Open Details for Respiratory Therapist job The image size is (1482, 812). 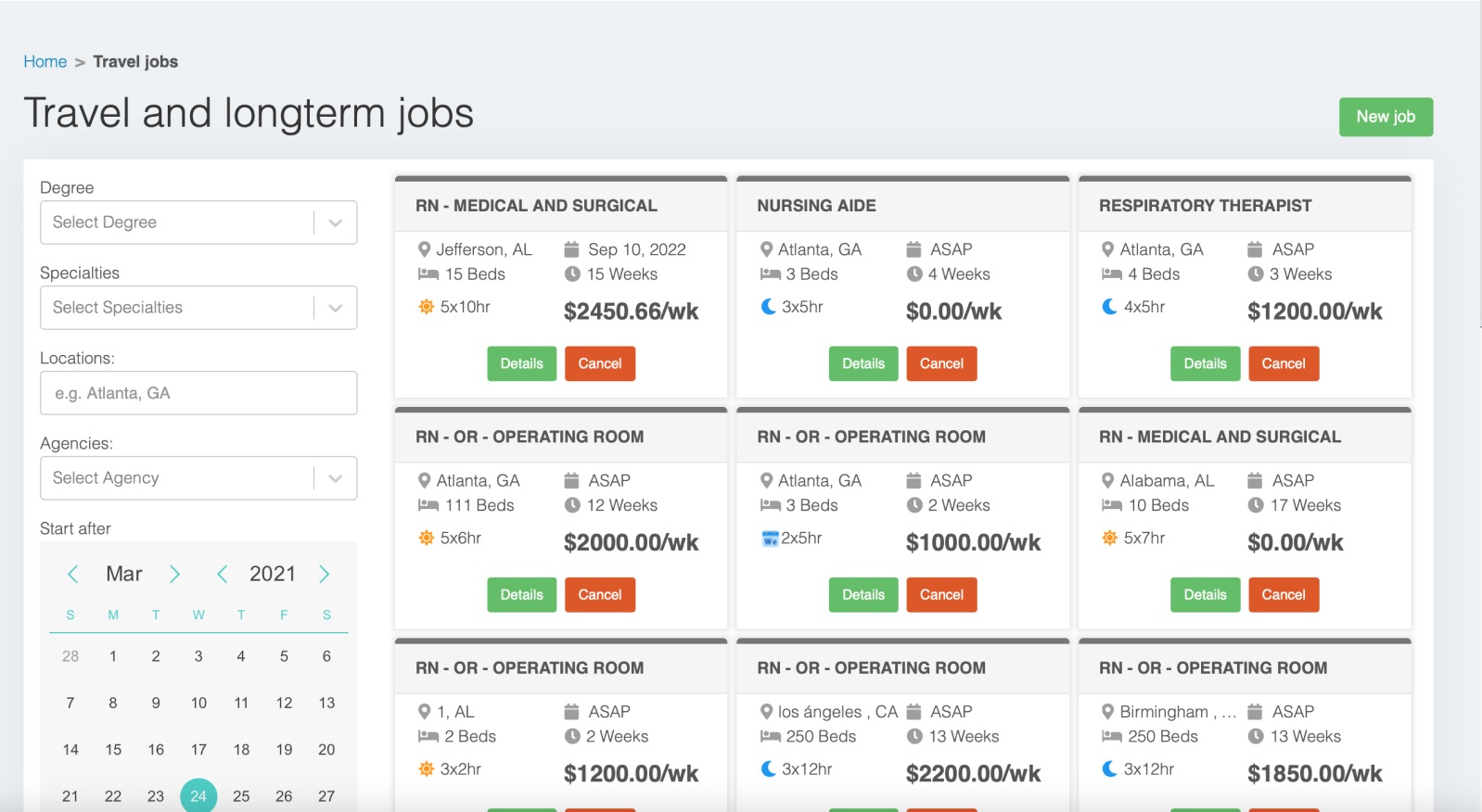(1205, 363)
